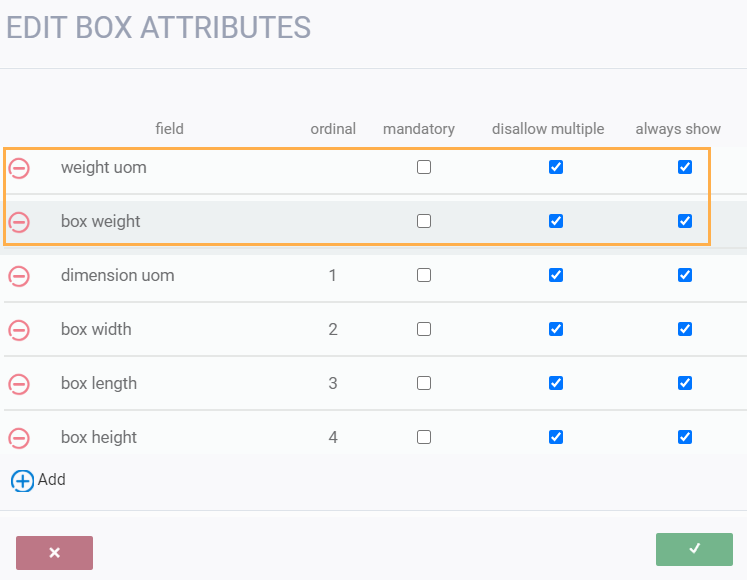Screen dimensions: 747x580
Task: Remove the box length attribute
Action: tap(19, 384)
